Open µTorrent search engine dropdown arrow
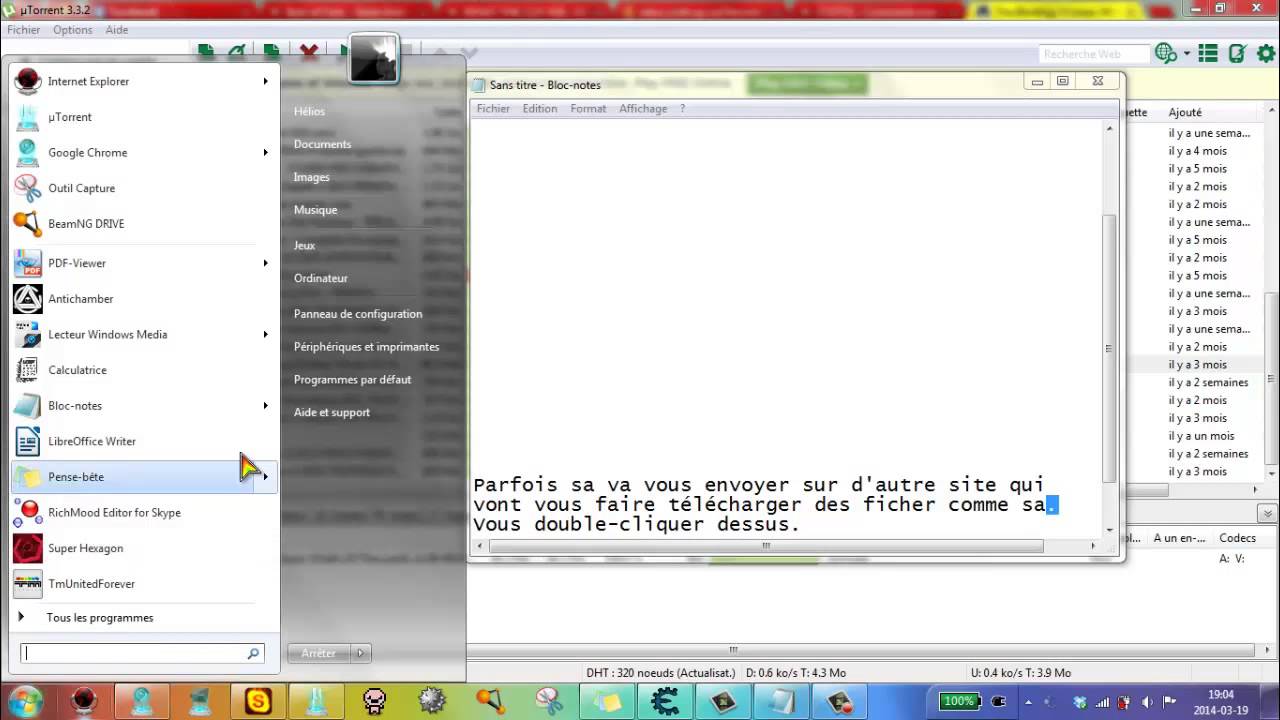 (1187, 54)
